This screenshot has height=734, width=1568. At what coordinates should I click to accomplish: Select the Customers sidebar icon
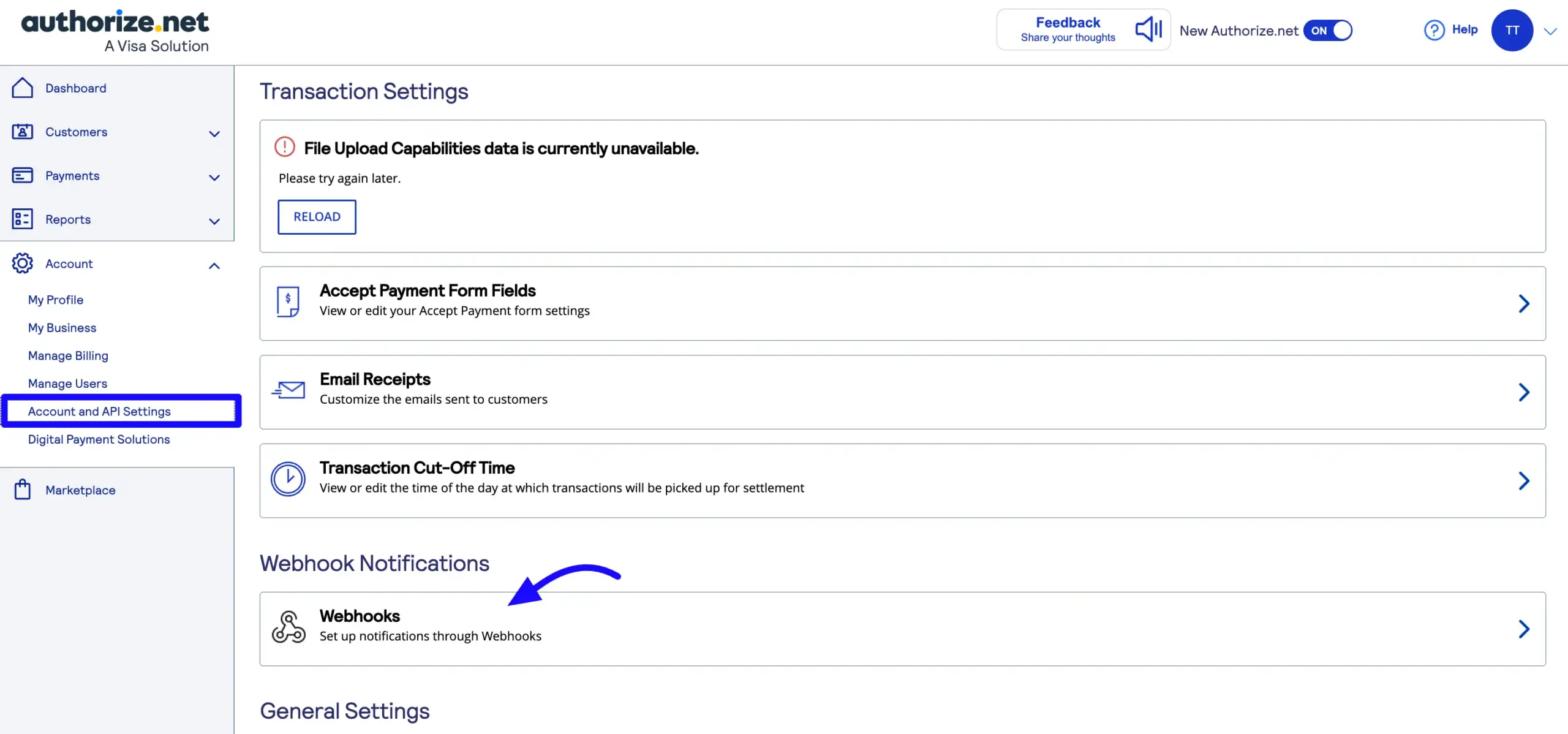point(22,132)
